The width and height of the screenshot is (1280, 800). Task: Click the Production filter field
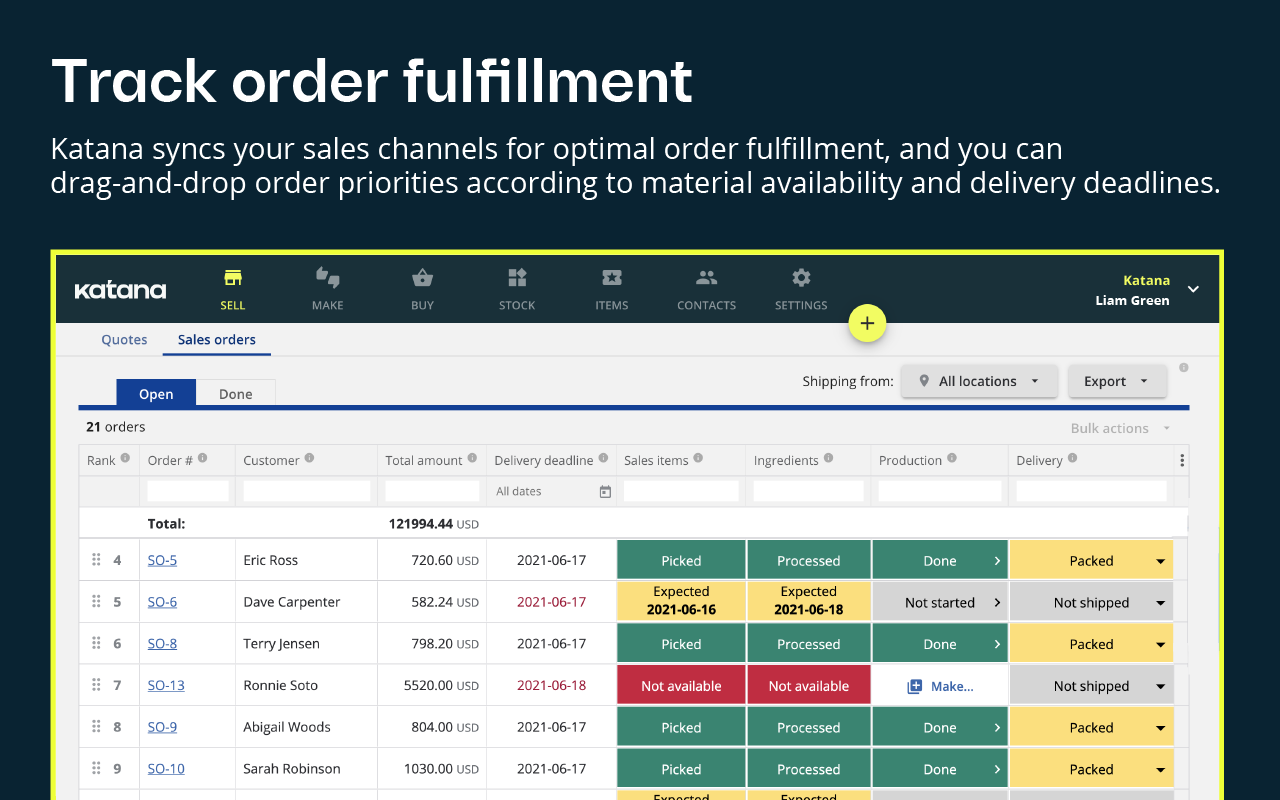pos(940,491)
